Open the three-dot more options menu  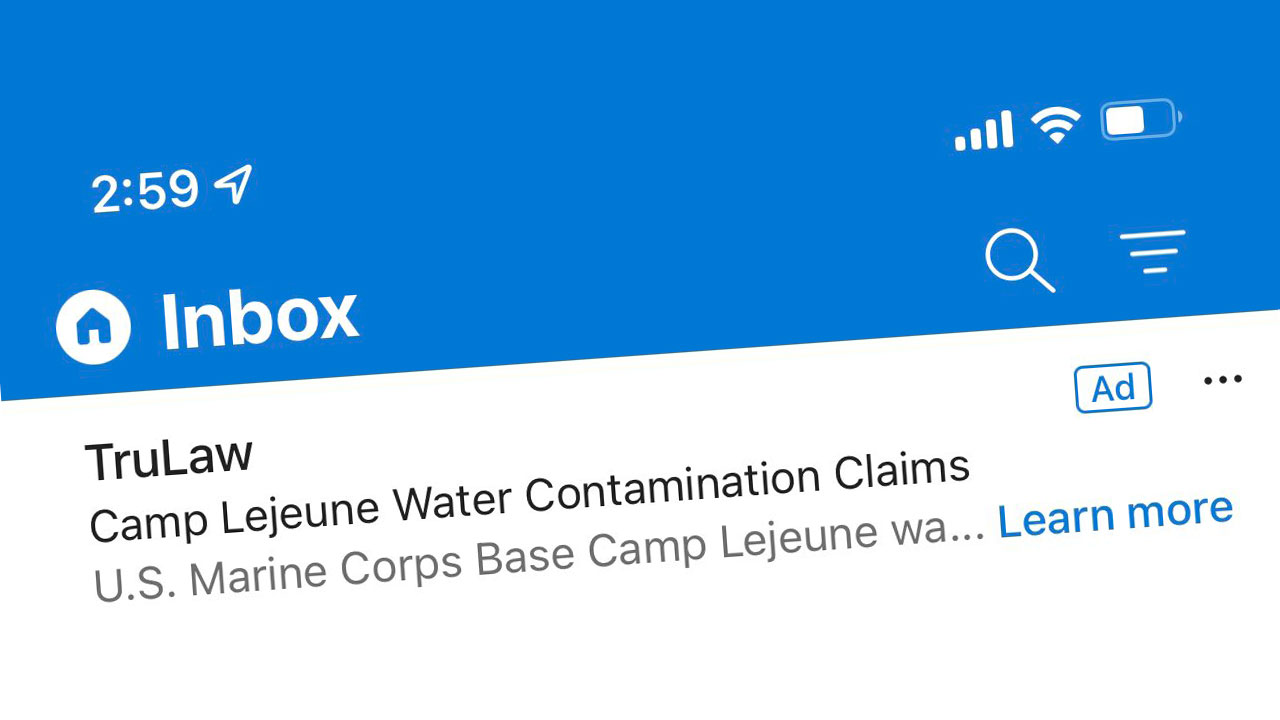1223,380
